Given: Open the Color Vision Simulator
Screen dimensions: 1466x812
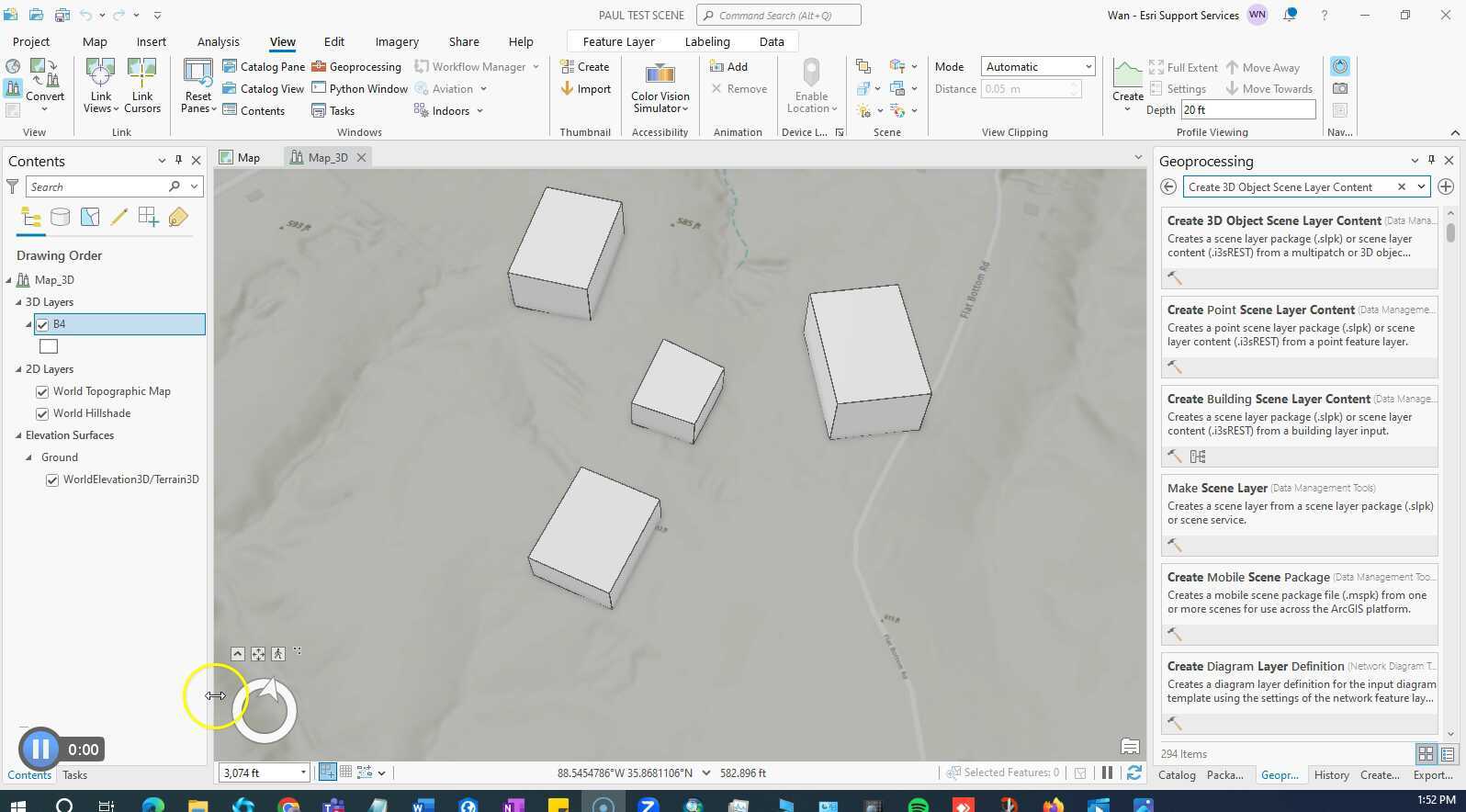Looking at the screenshot, I should tap(660, 87).
